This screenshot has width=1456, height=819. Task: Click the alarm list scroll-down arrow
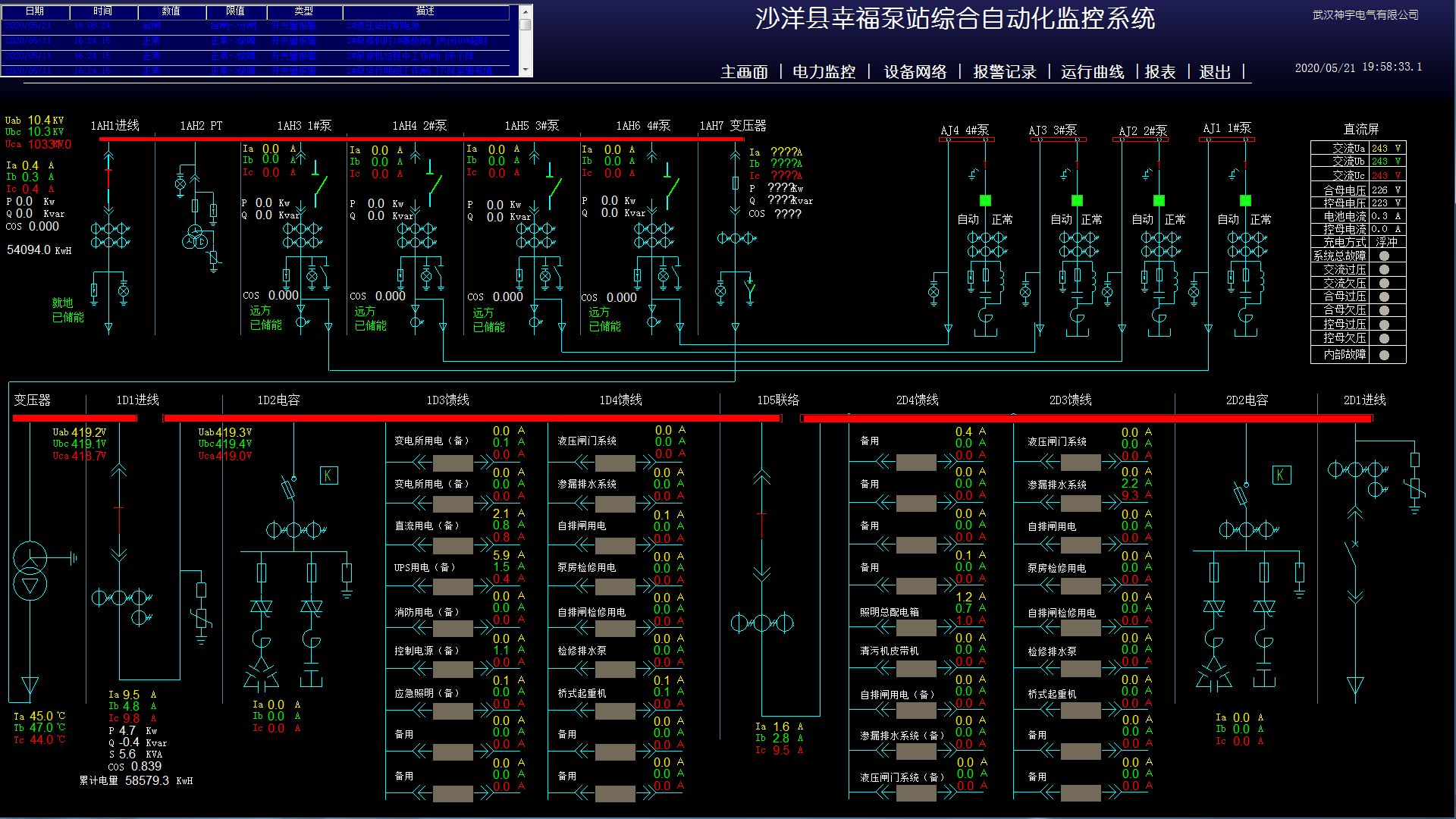526,70
